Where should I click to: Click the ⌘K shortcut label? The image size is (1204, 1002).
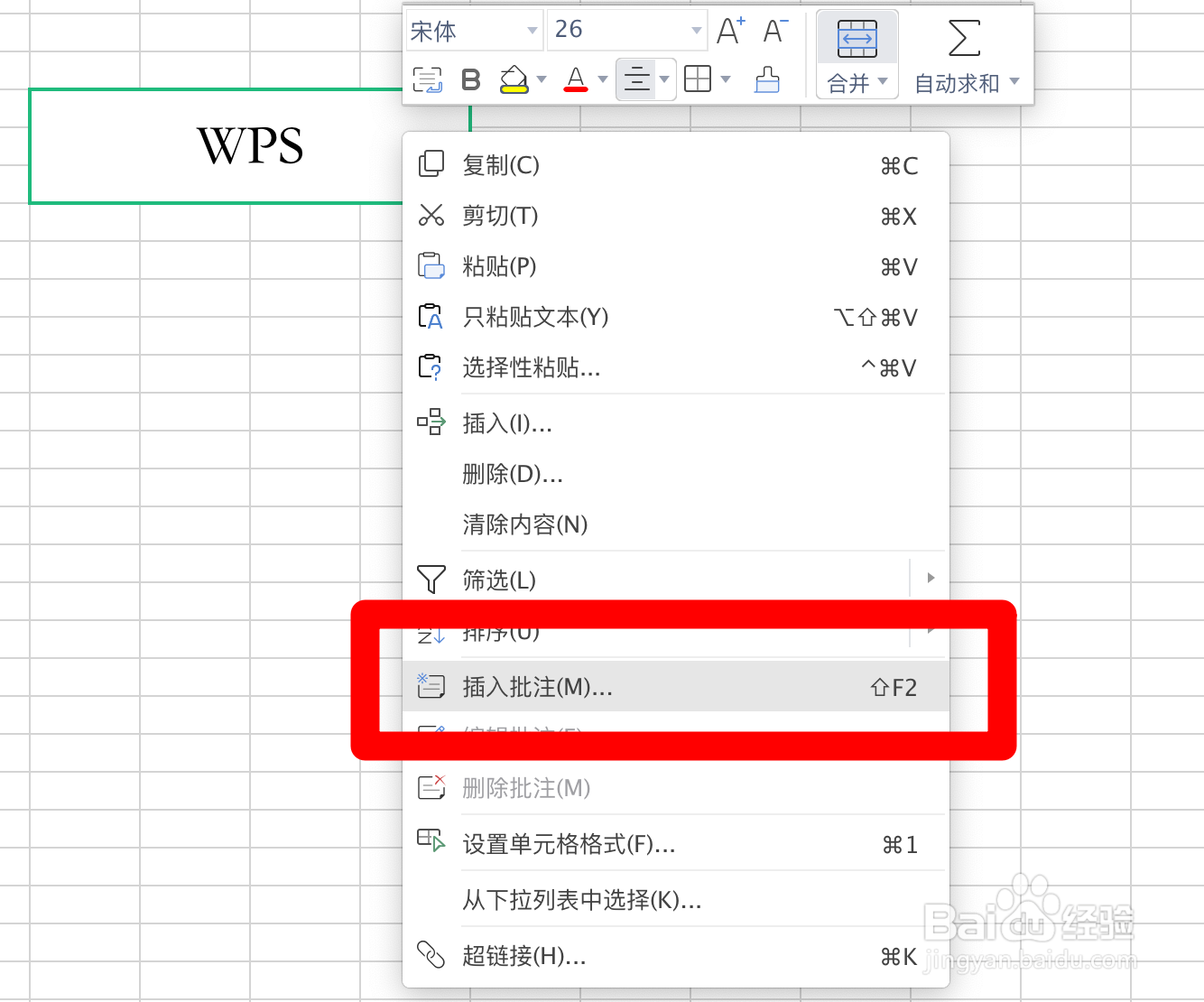pos(899,957)
